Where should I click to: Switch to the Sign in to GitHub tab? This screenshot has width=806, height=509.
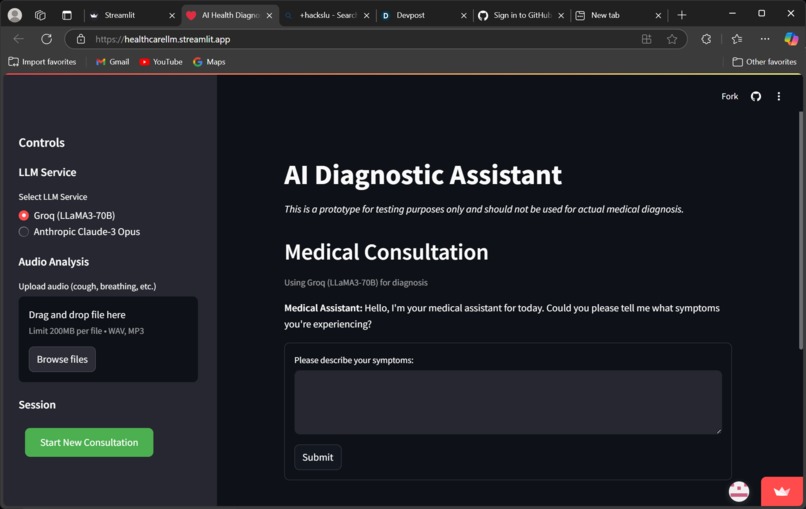coord(521,15)
